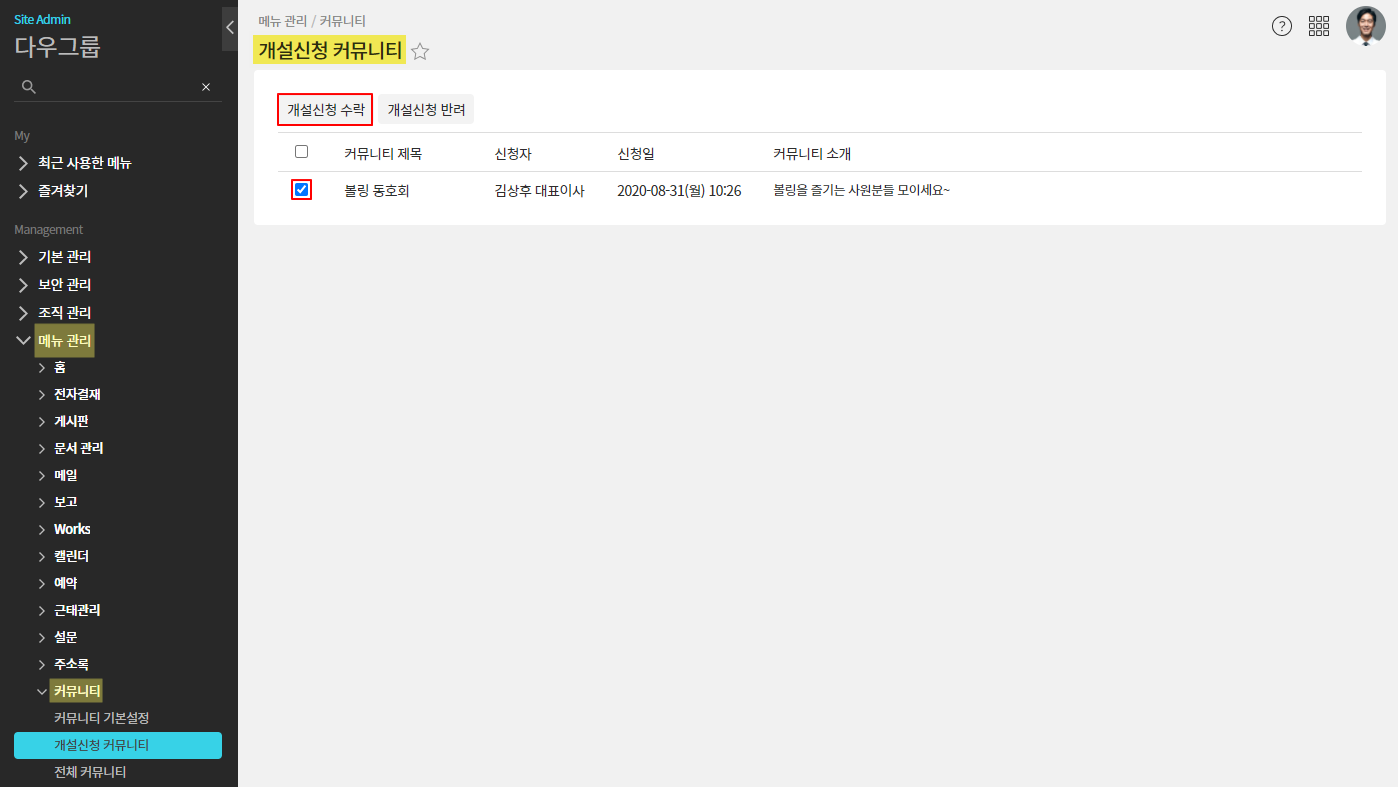Open 전체 커뮤니티 menu item
Screen dimensions: 1398x787
pyautogui.click(x=90, y=772)
